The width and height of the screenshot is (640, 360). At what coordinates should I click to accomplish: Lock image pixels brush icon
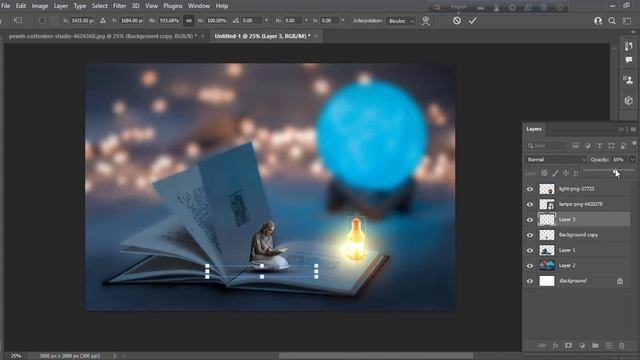555,173
